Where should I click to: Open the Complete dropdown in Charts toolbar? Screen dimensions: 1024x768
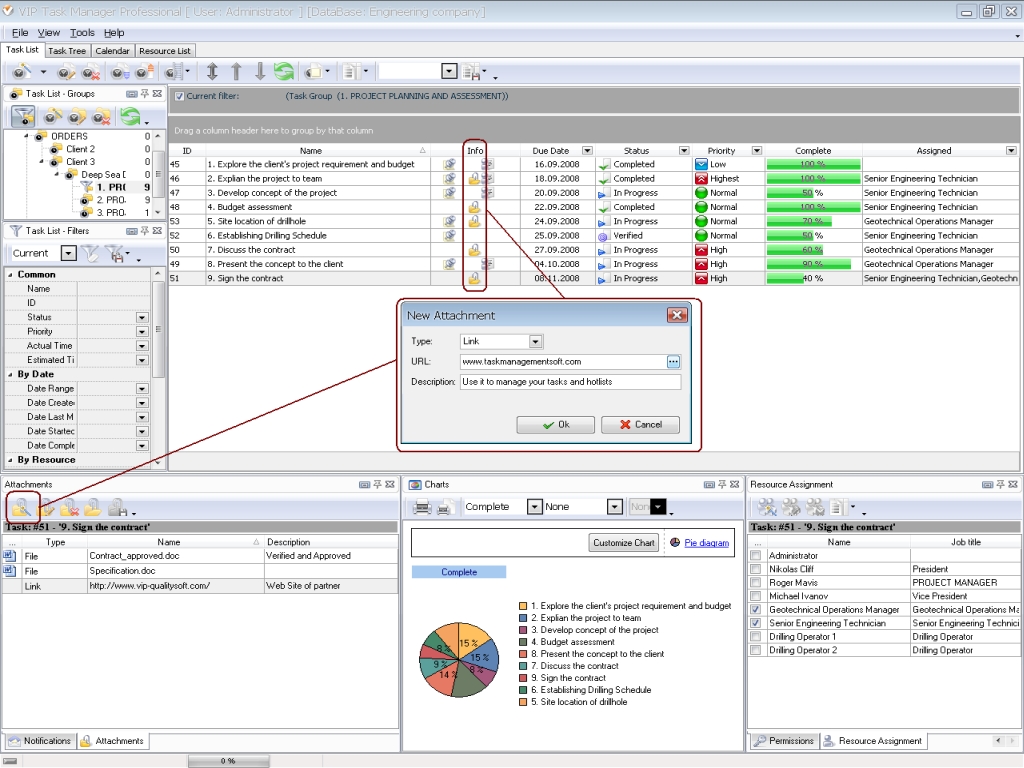[x=535, y=507]
